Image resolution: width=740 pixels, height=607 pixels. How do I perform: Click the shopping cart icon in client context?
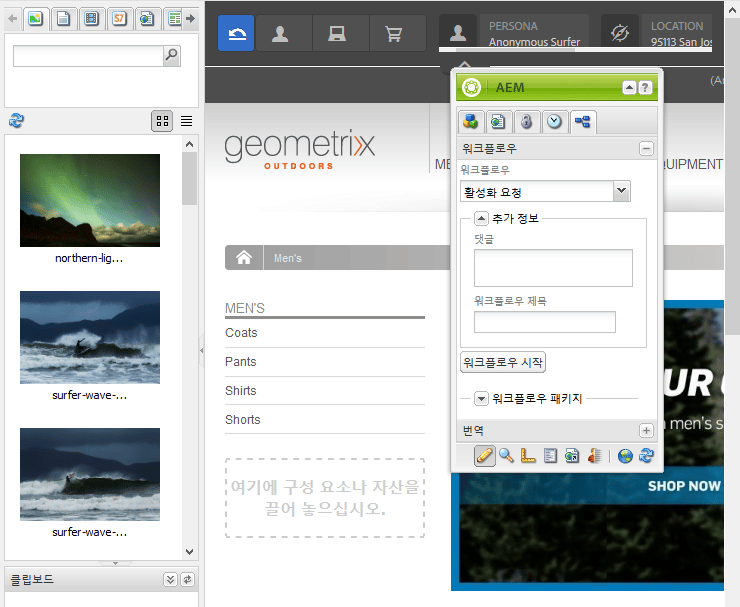pyautogui.click(x=394, y=33)
